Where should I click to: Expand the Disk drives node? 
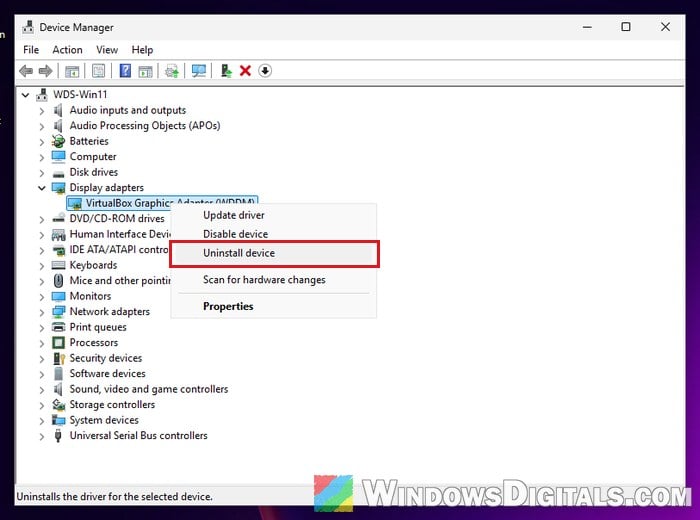point(42,173)
